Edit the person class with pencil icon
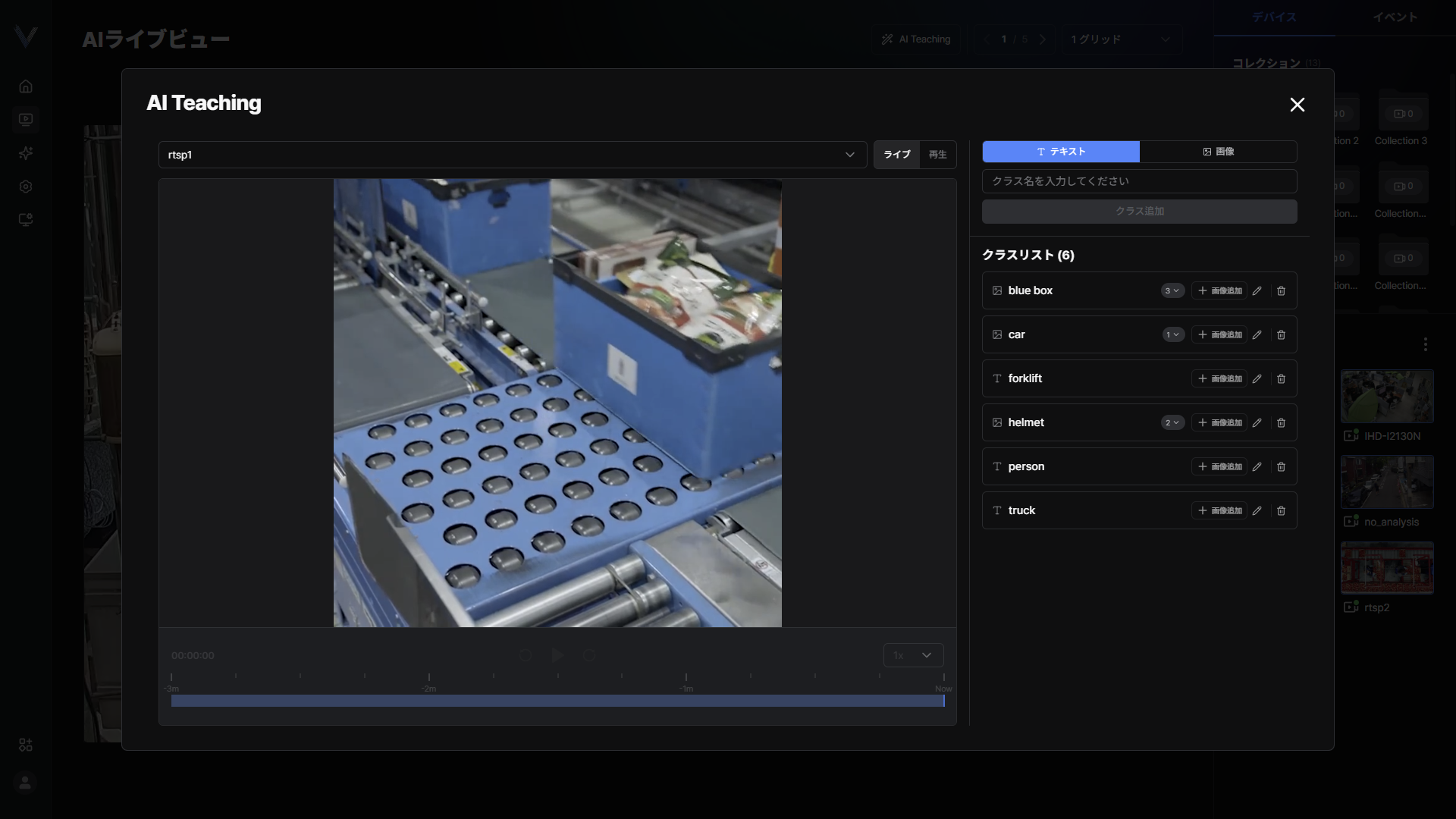Viewport: 1456px width, 819px height. (1257, 466)
